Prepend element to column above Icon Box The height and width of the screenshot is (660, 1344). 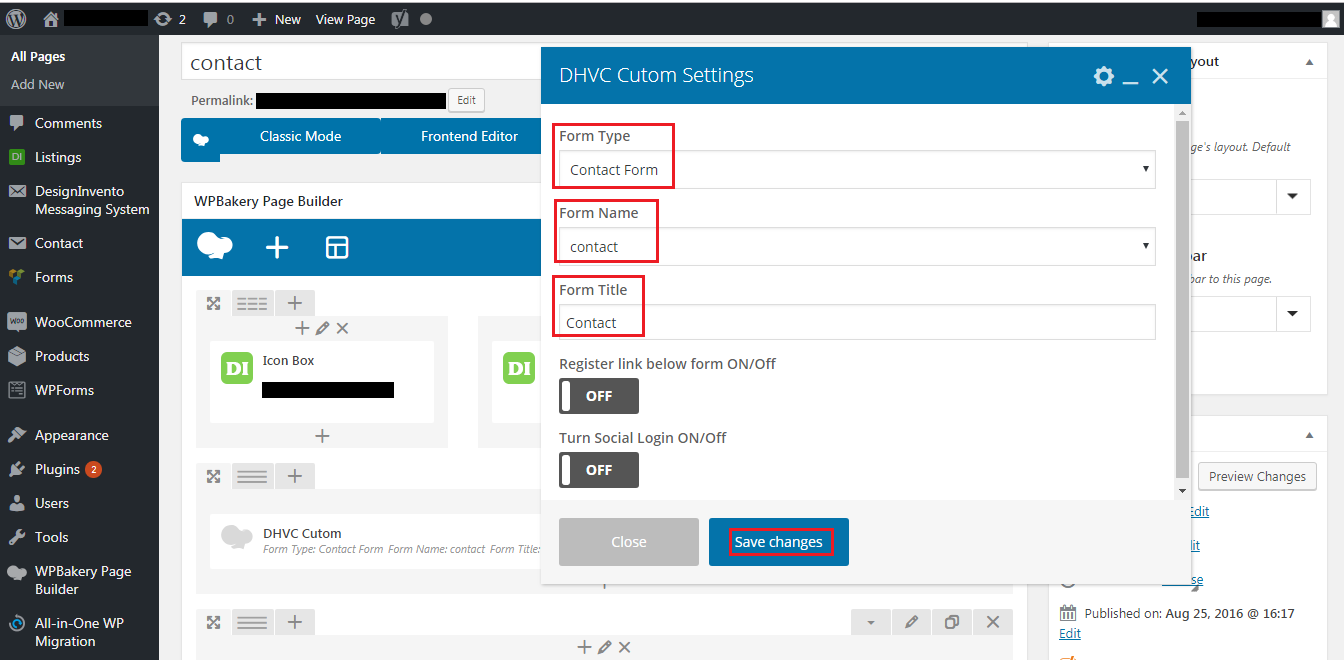pyautogui.click(x=303, y=328)
